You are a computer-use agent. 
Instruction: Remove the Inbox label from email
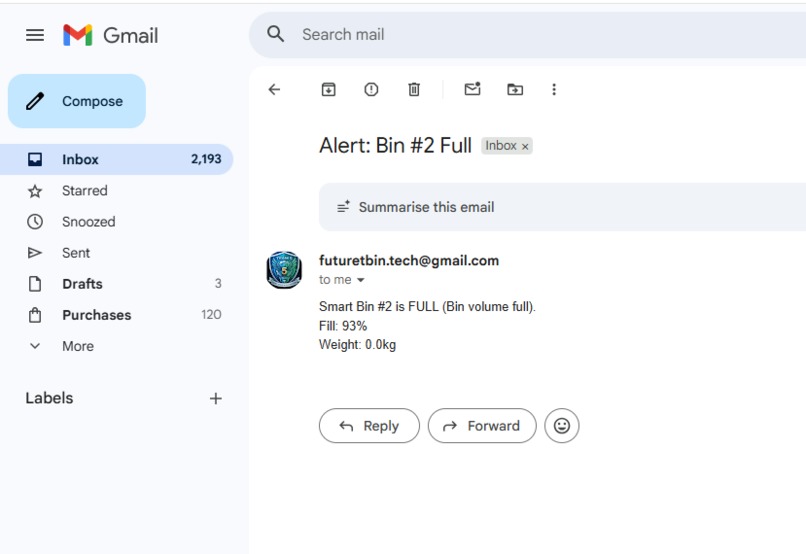pos(525,146)
